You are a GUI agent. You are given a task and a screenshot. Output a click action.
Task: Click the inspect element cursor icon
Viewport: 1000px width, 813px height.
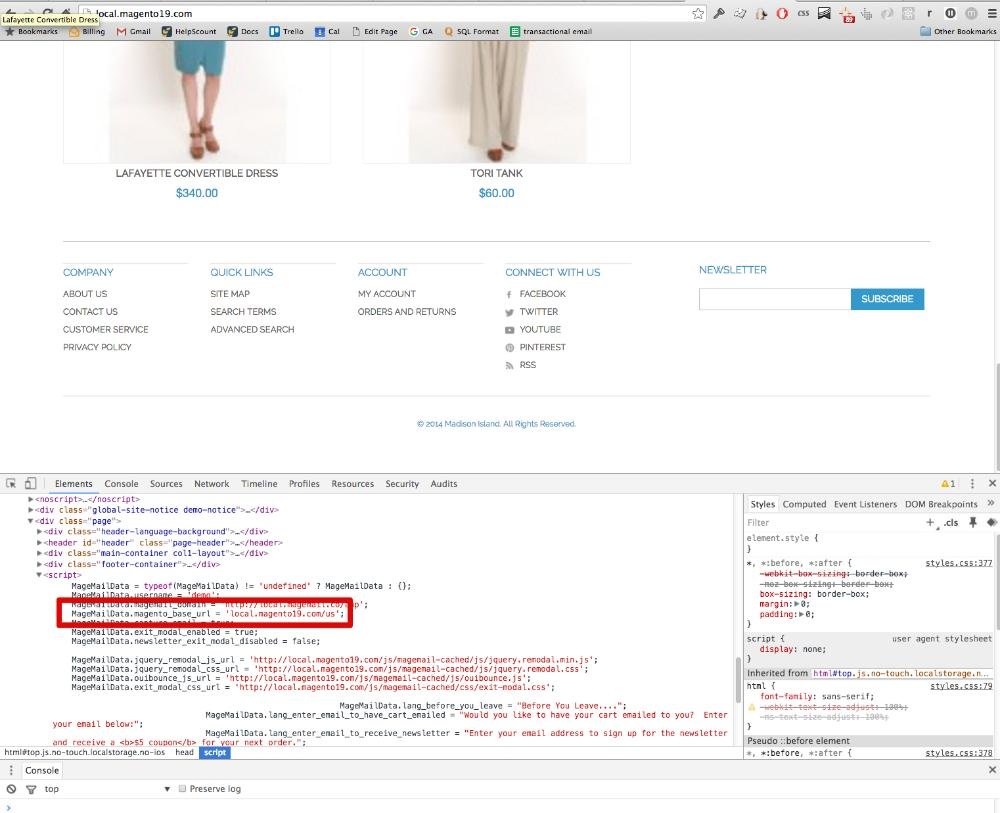(11, 484)
